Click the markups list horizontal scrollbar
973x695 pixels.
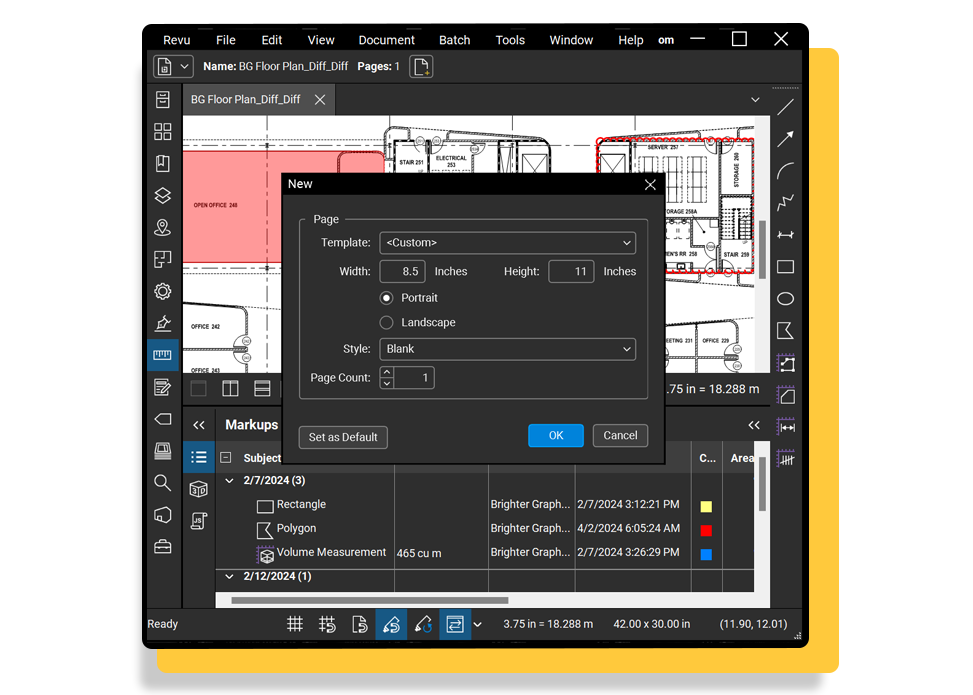coord(369,600)
